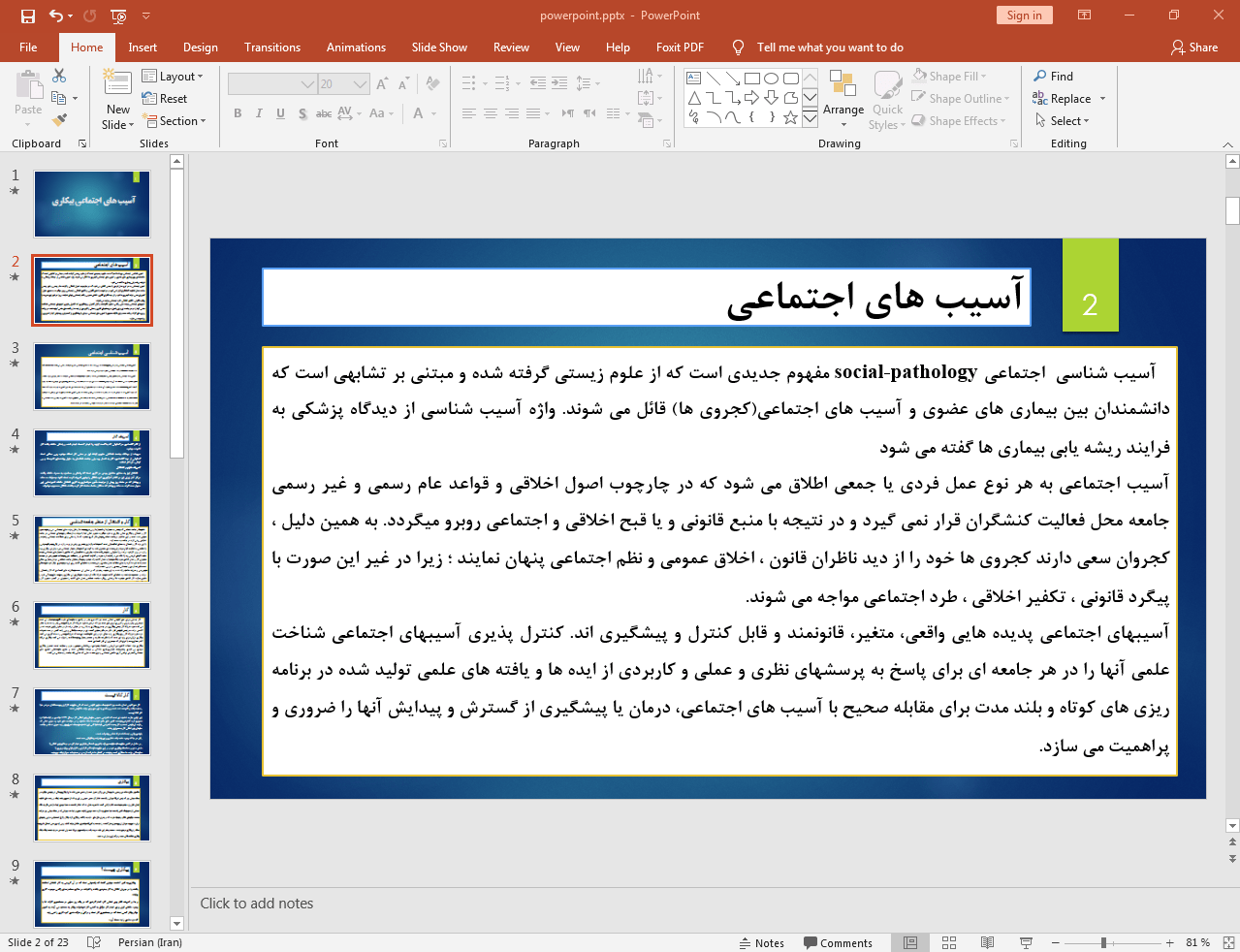
Task: Fit slide to current window
Action: tap(1228, 942)
